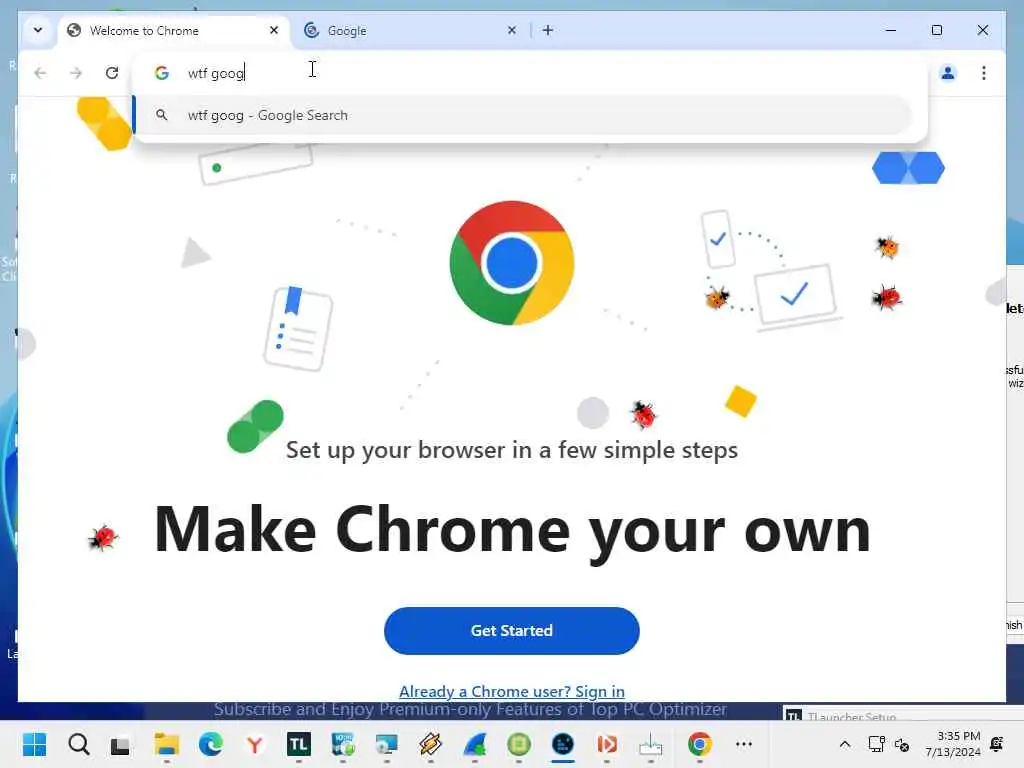
Task: Open Chrome three-dot menu
Action: 984,72
